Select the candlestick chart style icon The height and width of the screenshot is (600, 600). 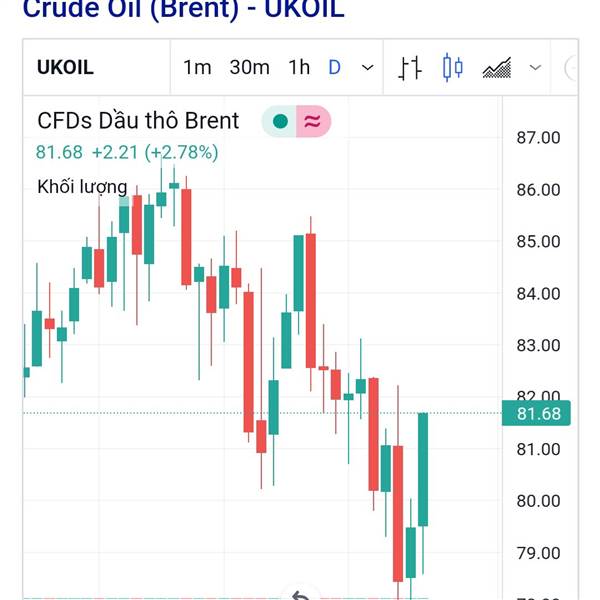coord(453,68)
